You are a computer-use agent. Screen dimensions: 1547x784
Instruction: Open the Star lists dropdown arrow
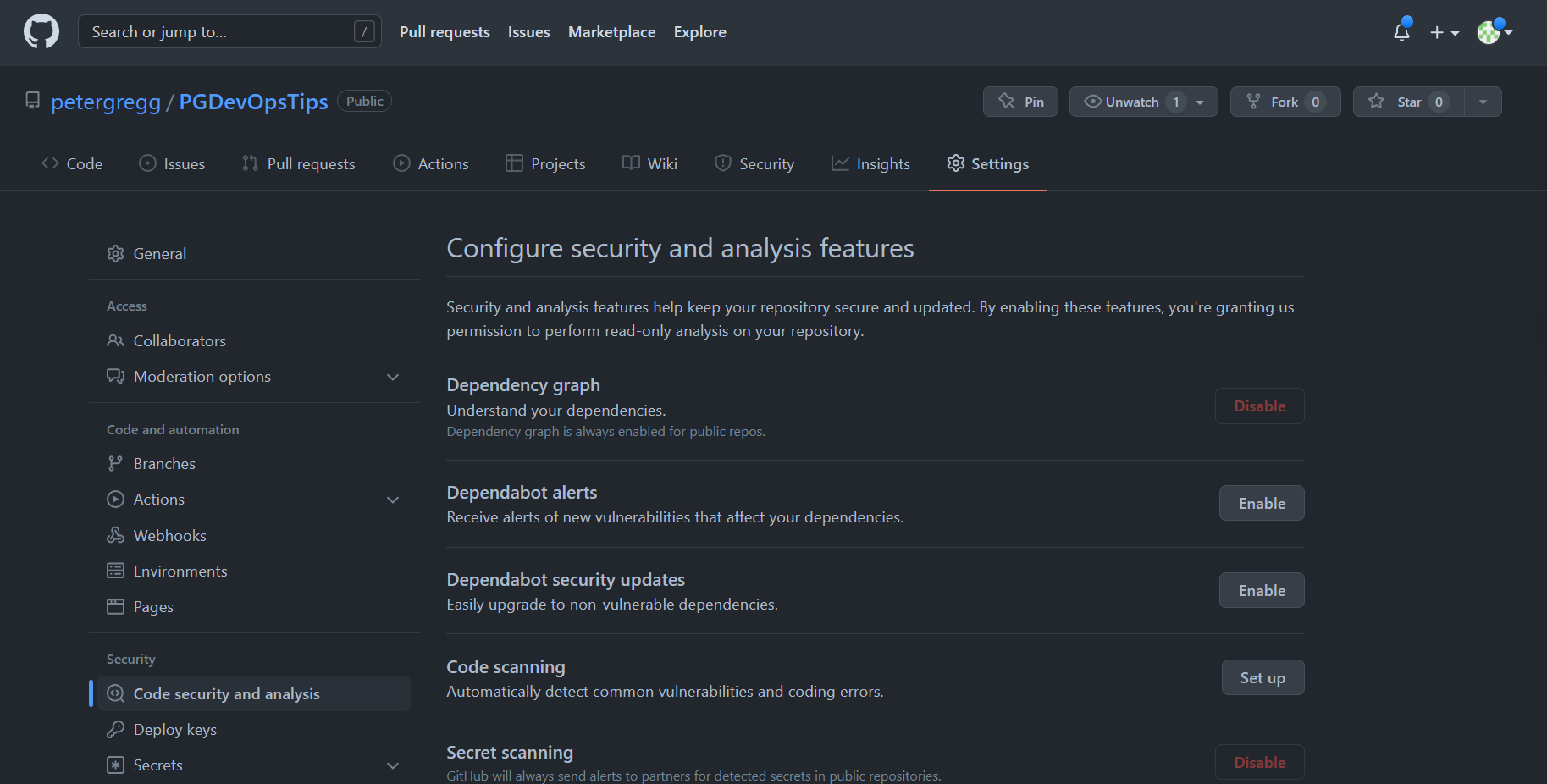click(x=1483, y=102)
